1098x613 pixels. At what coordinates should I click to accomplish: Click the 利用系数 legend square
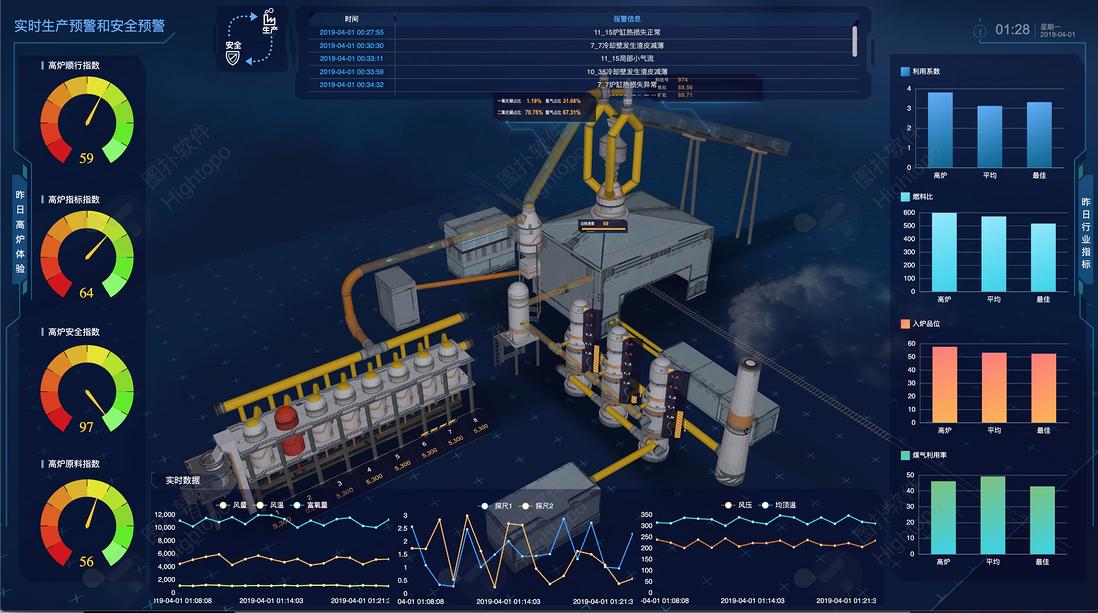[x=905, y=71]
